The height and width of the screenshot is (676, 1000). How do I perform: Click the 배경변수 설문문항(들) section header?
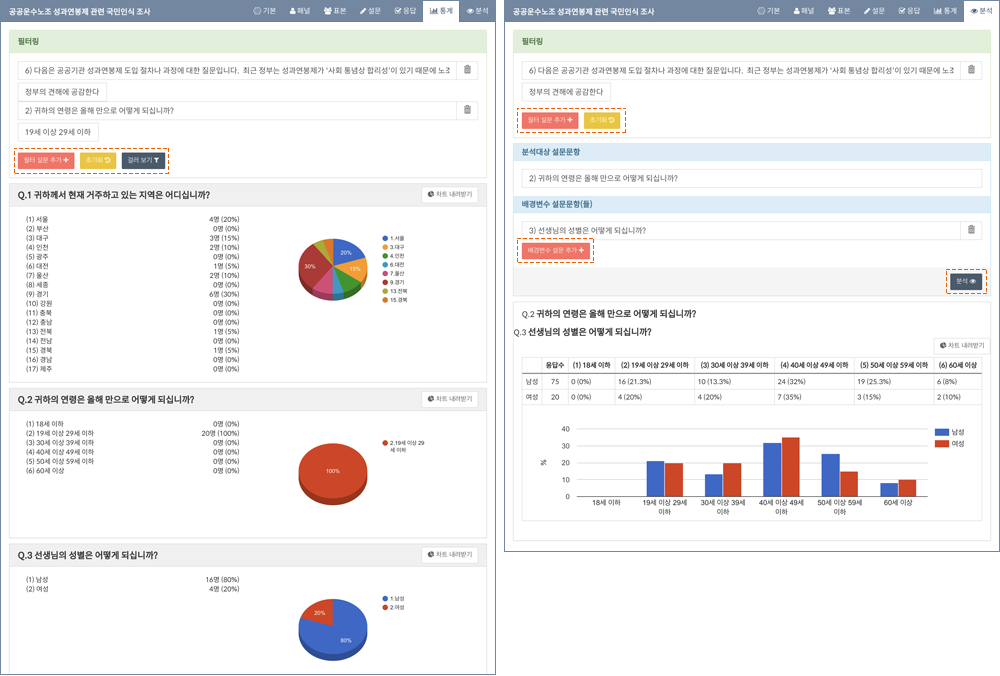752,204
